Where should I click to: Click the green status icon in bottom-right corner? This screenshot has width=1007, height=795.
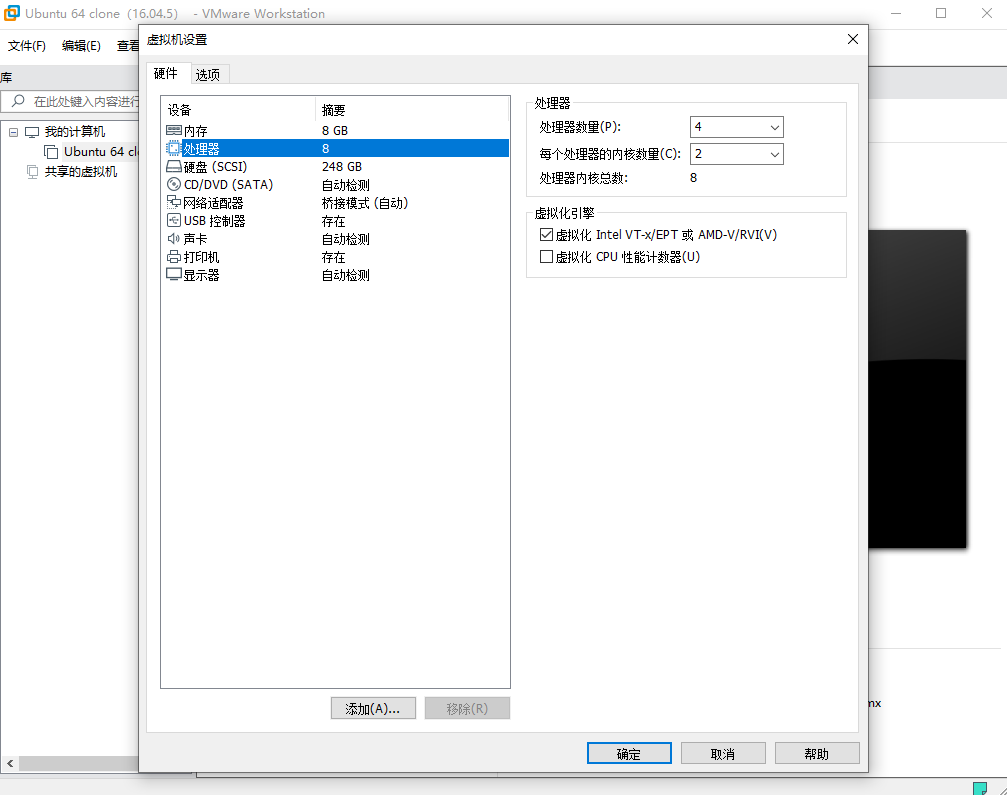pos(979,788)
